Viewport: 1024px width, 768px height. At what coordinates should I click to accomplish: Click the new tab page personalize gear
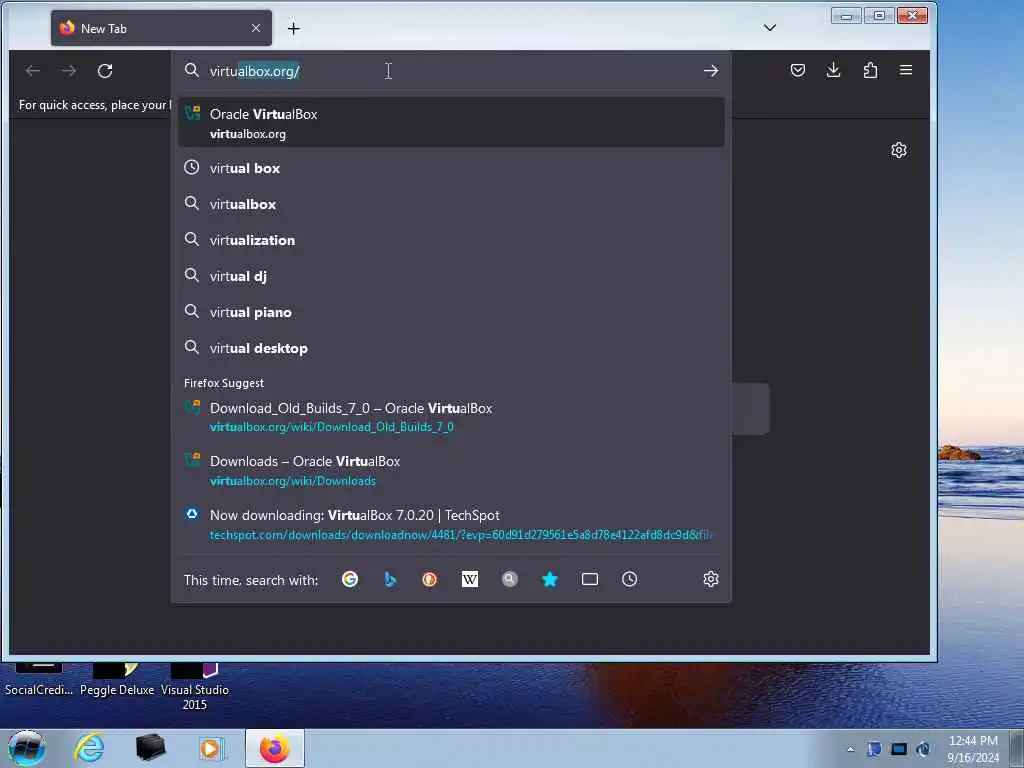pyautogui.click(x=899, y=150)
